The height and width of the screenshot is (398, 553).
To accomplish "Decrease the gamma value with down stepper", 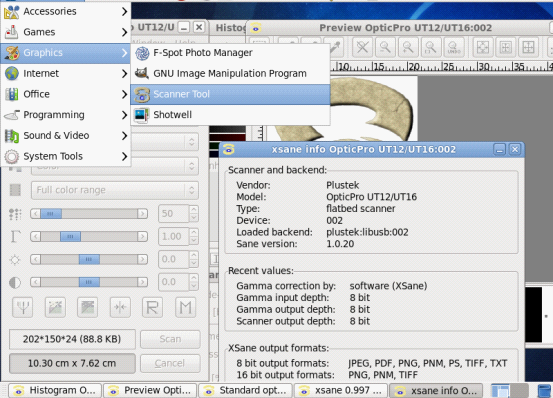I will coord(194,241).
